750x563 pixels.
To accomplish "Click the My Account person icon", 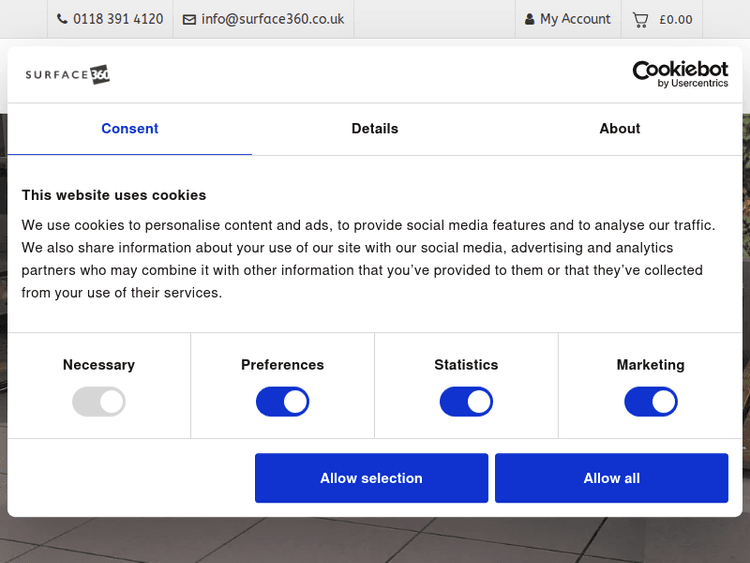I will click(x=529, y=19).
